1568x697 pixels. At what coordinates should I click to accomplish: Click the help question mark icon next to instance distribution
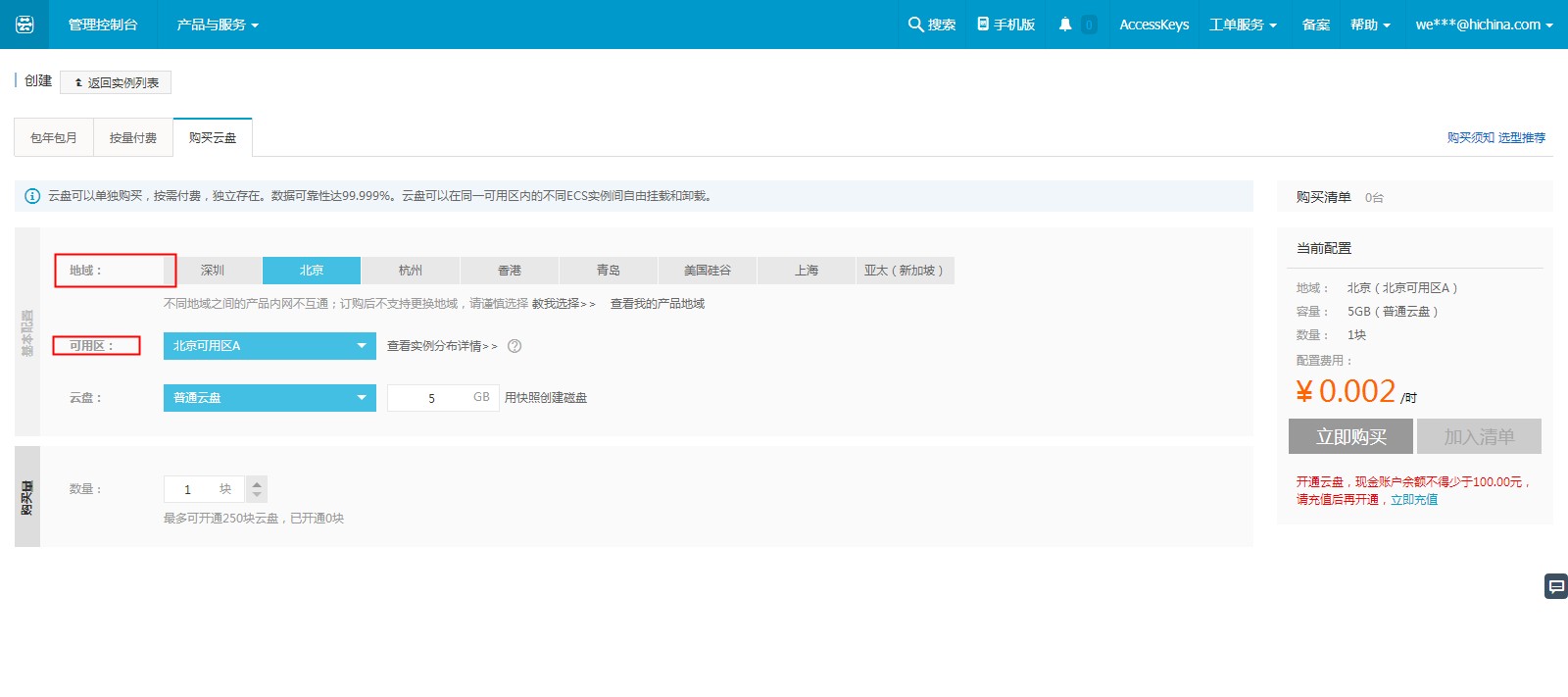pyautogui.click(x=514, y=346)
